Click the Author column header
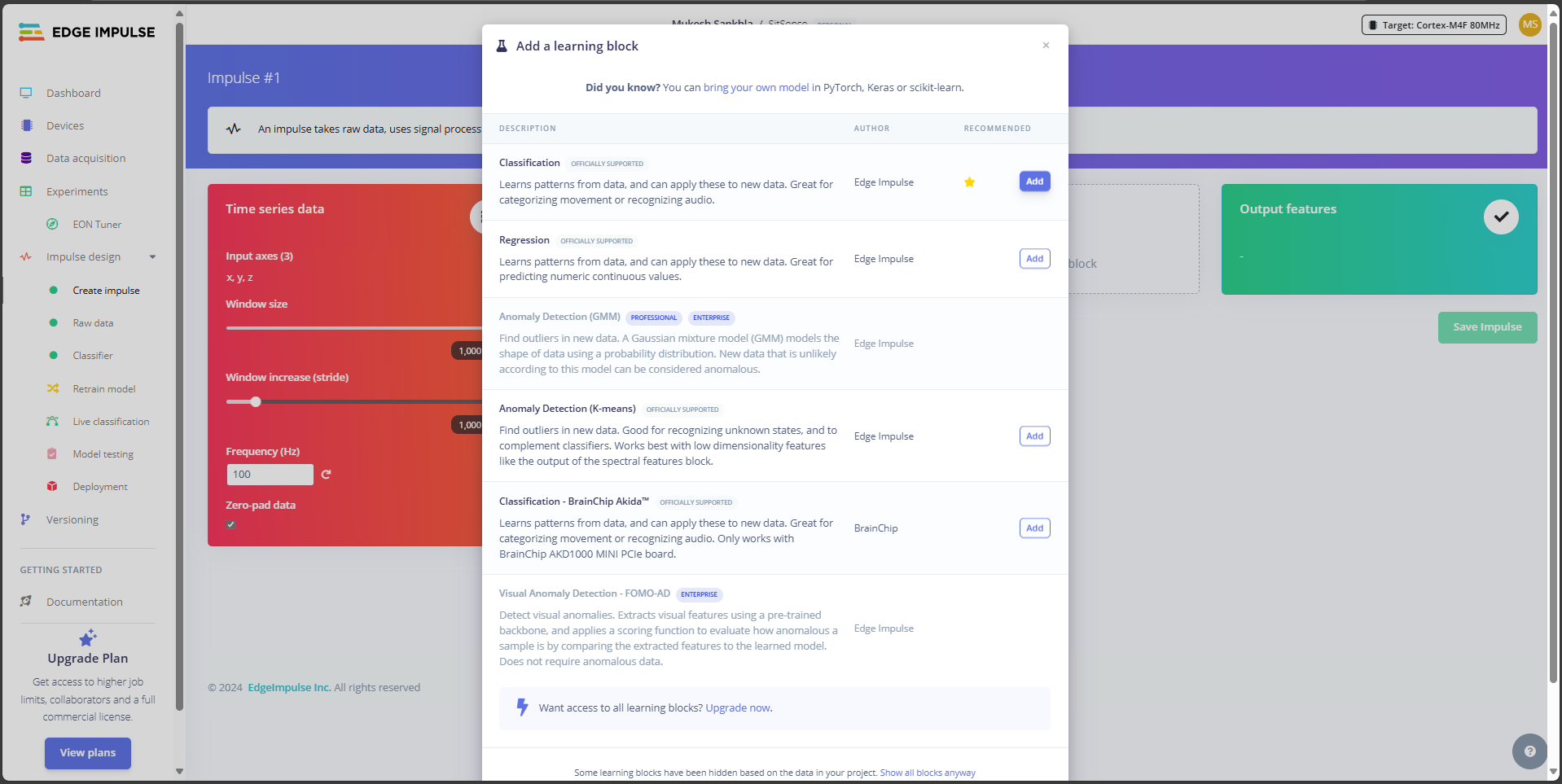 871,129
